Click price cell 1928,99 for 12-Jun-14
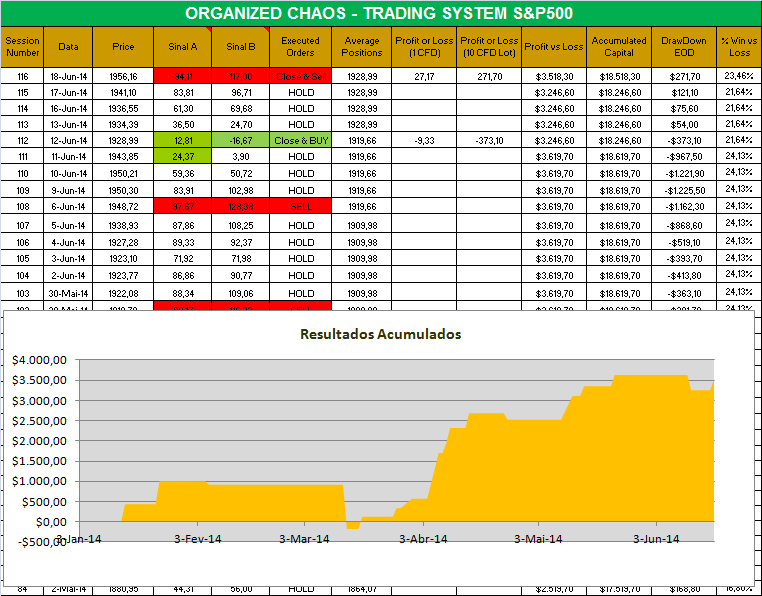The height and width of the screenshot is (596, 762). click(x=123, y=140)
